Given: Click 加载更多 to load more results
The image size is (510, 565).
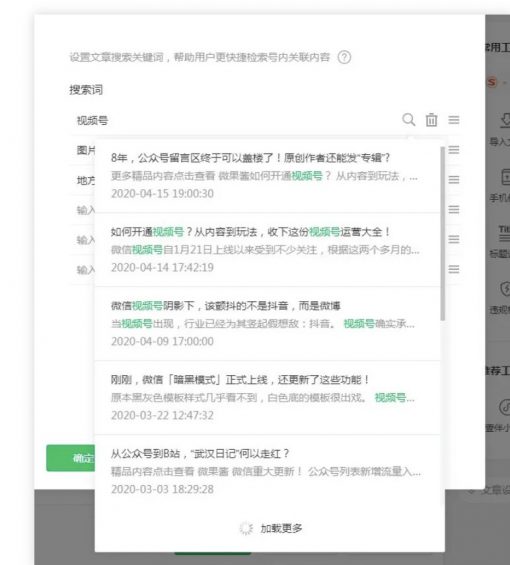Looking at the screenshot, I should pos(271,528).
